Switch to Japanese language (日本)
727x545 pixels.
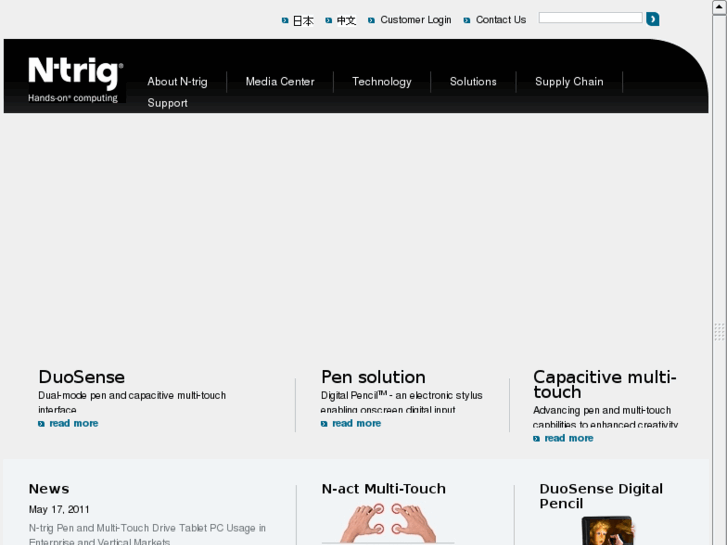(x=303, y=20)
